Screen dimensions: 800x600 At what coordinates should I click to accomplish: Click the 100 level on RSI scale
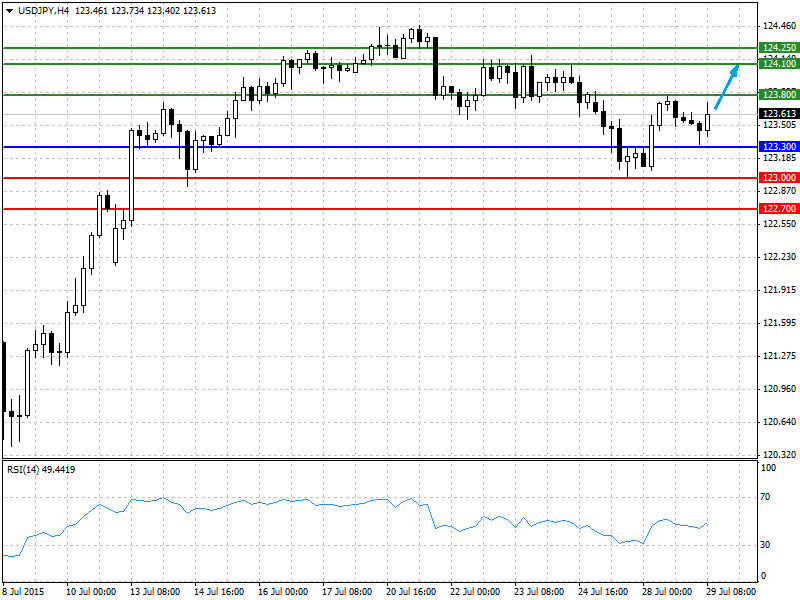(768, 468)
